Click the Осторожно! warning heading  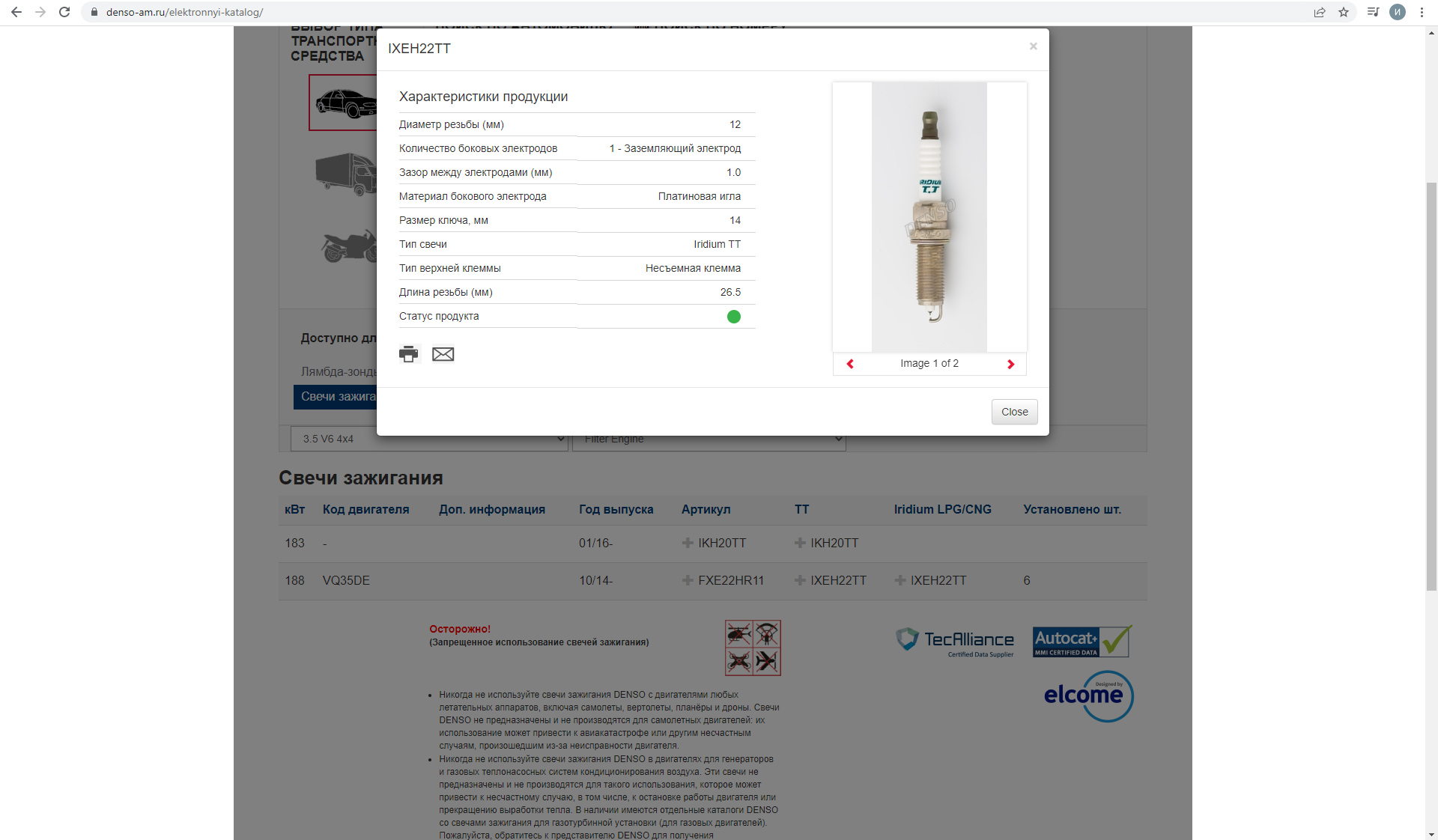click(460, 629)
